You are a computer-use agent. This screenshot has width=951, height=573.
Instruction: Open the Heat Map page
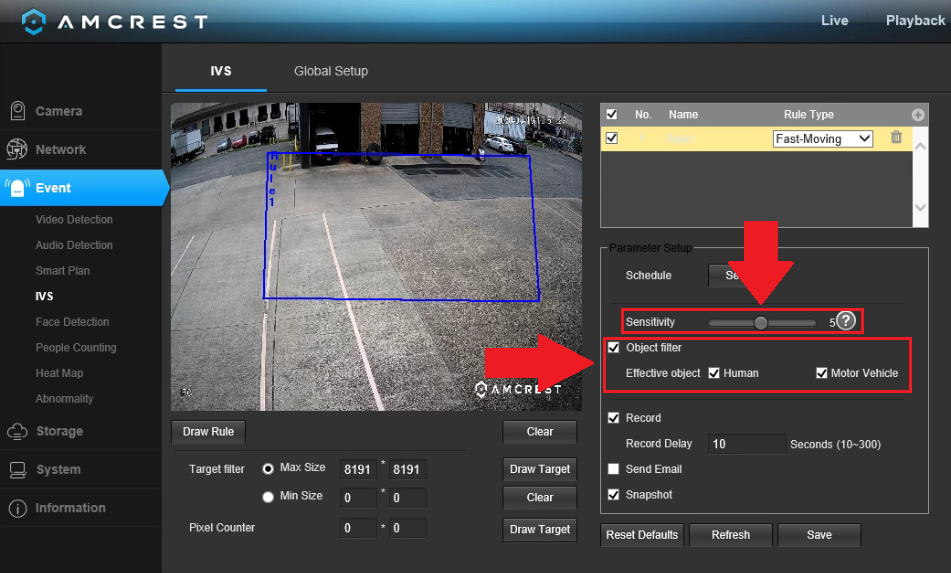[x=59, y=373]
